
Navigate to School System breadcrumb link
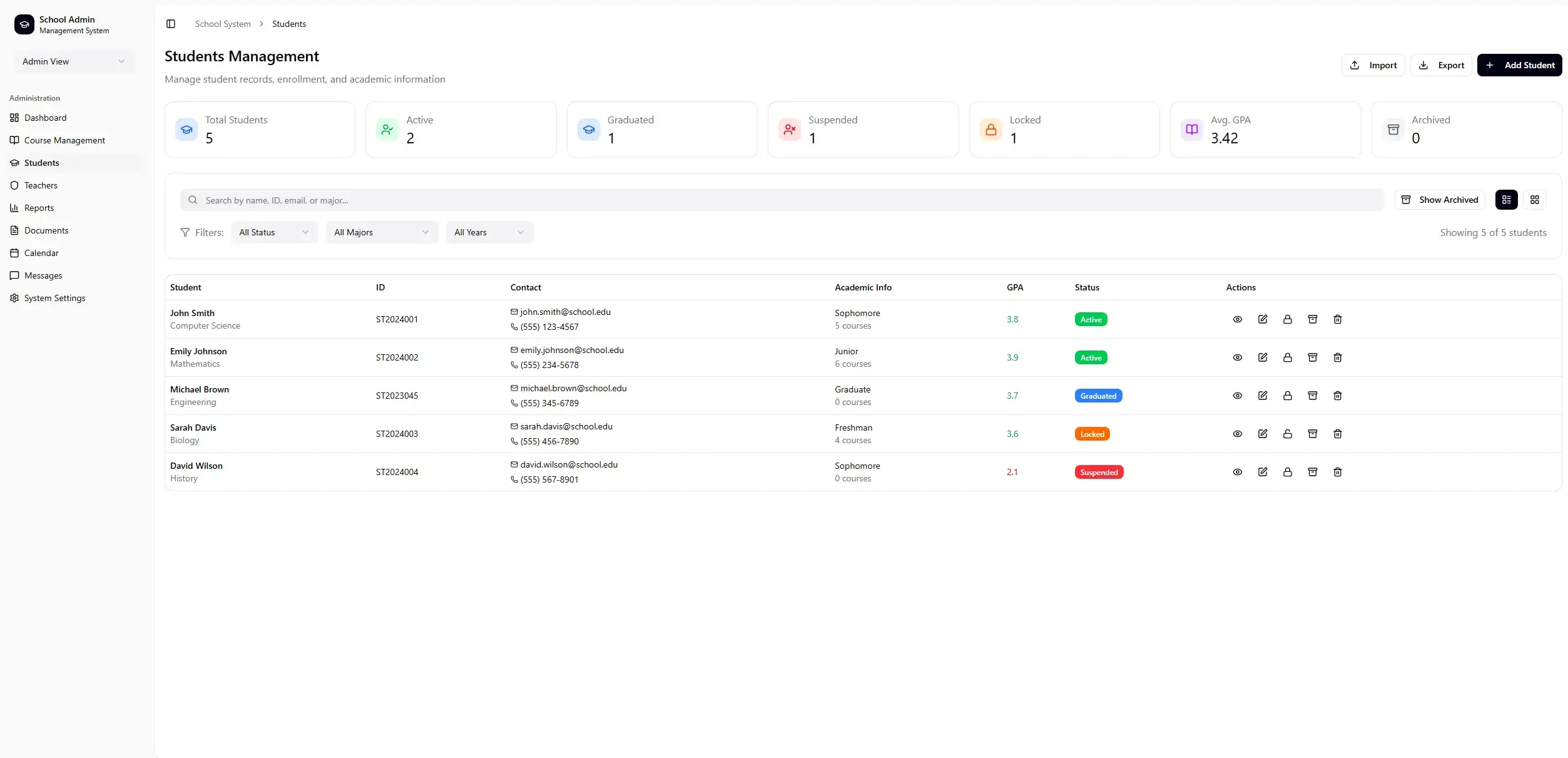223,24
